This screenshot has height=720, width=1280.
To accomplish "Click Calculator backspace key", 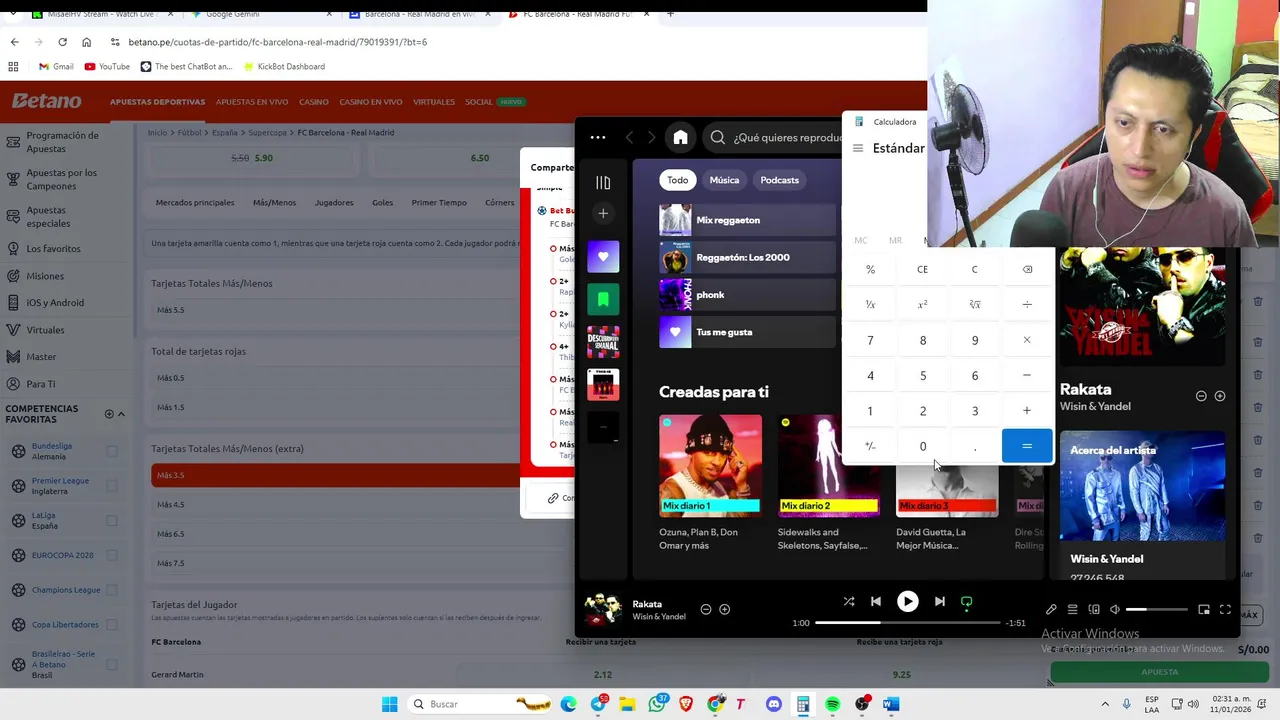I will (1027, 269).
